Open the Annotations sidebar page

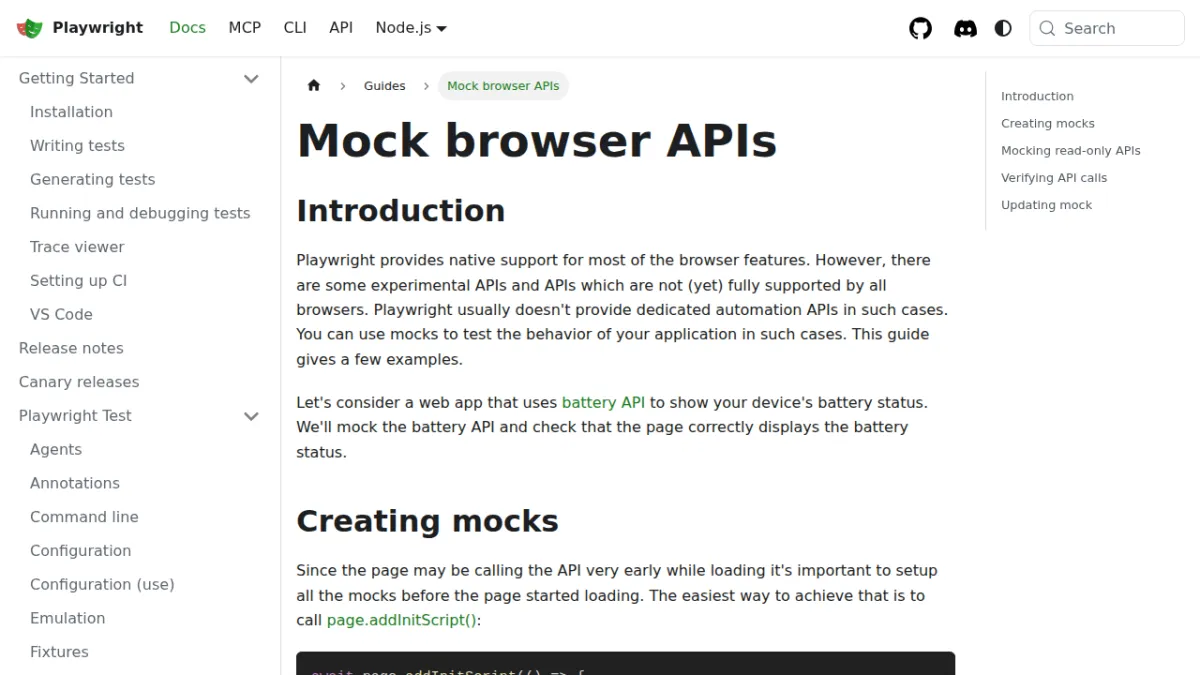coord(75,483)
